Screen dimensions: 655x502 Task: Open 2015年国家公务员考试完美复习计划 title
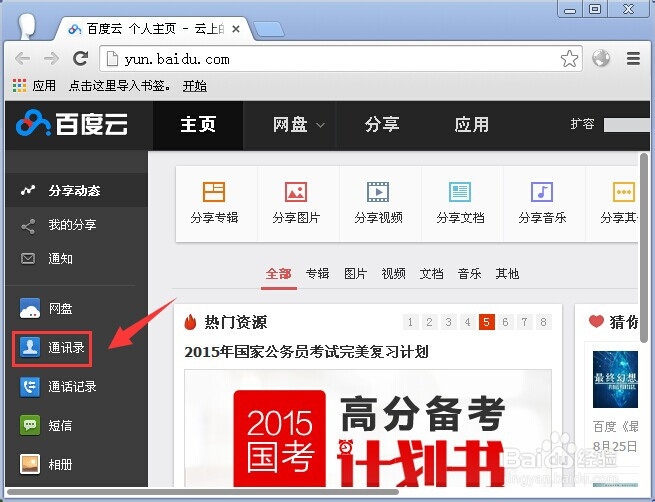pyautogui.click(x=306, y=352)
